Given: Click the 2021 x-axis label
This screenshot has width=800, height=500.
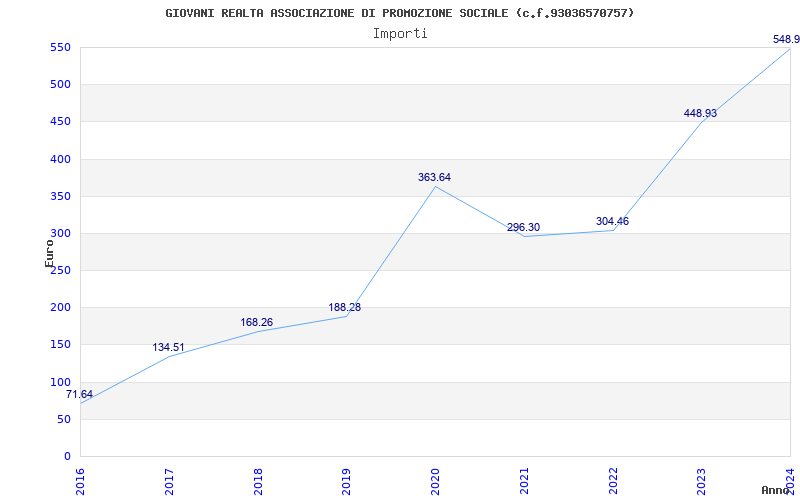Looking at the screenshot, I should pyautogui.click(x=524, y=481).
